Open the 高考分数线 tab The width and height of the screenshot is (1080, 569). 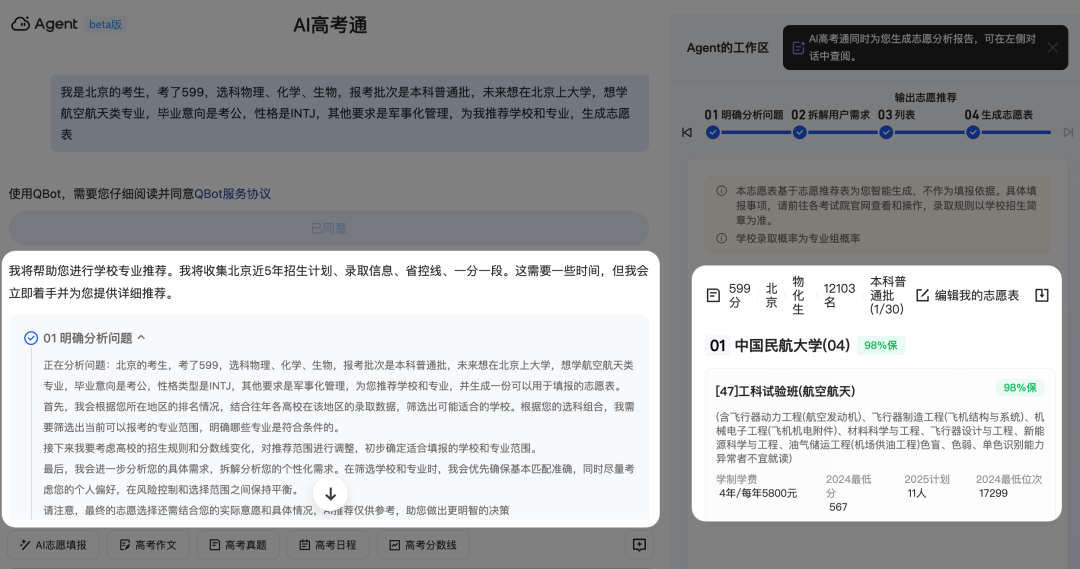[x=422, y=545]
